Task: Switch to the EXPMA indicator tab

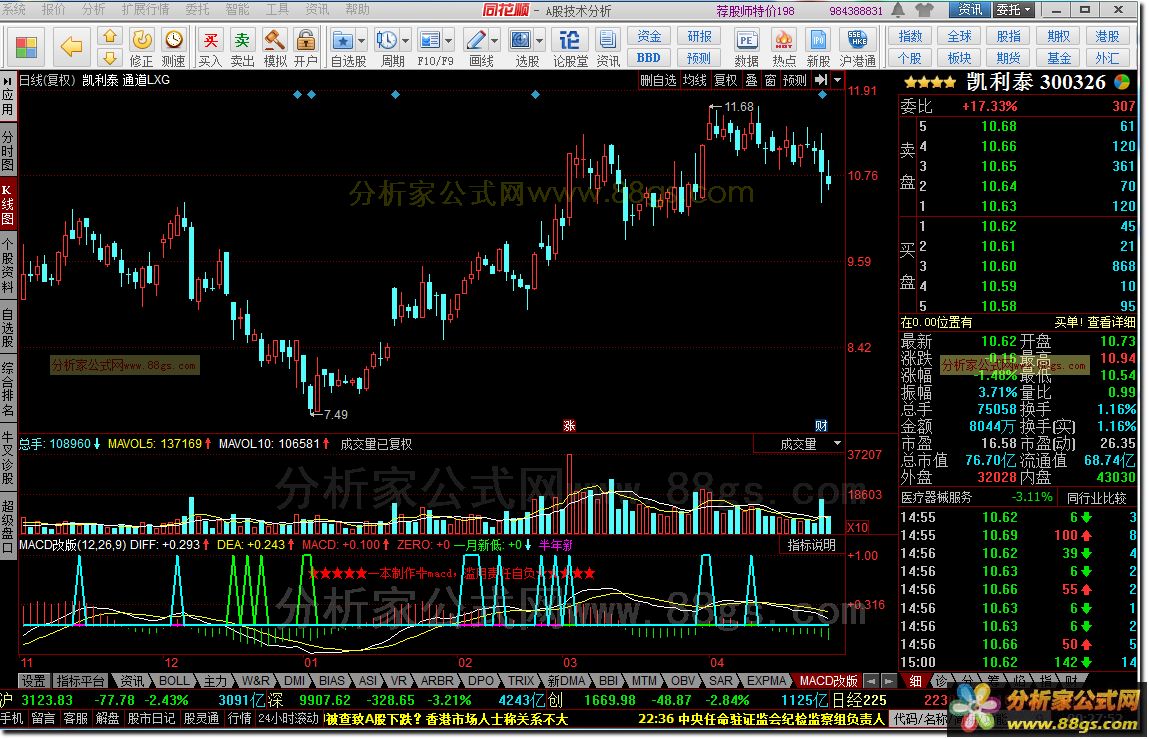Action: (766, 681)
